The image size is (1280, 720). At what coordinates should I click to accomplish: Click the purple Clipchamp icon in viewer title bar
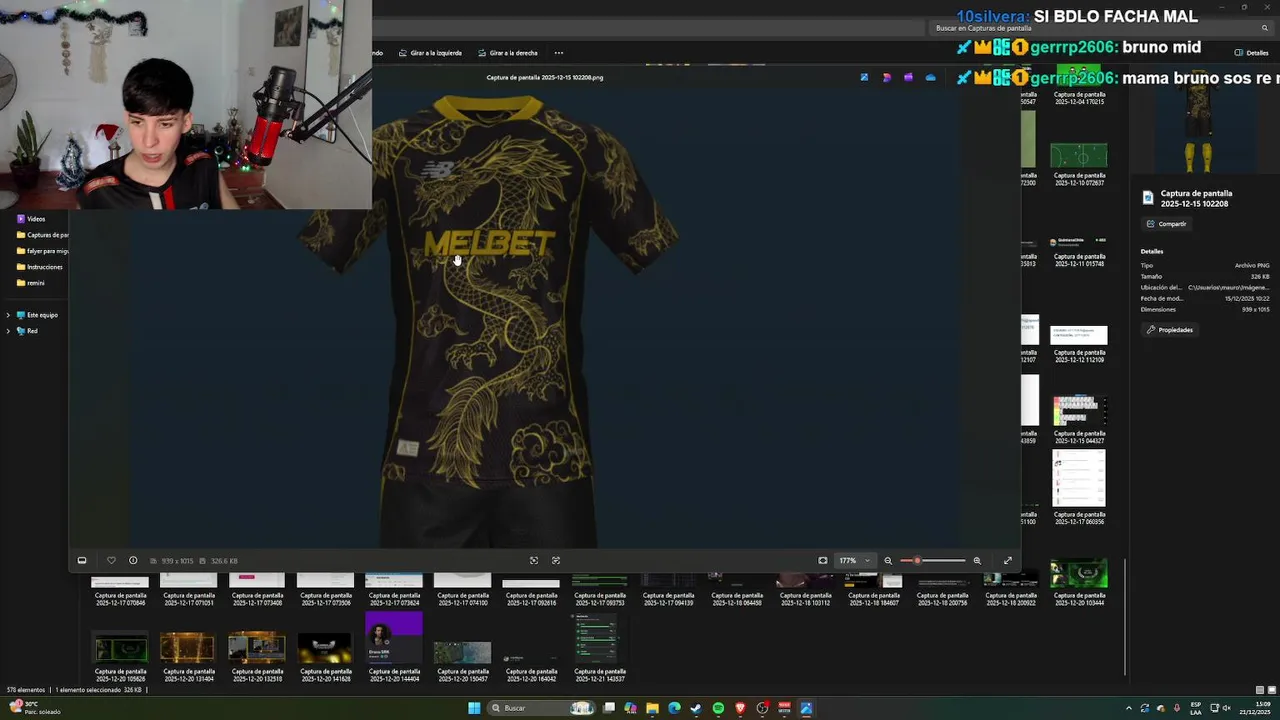point(908,77)
